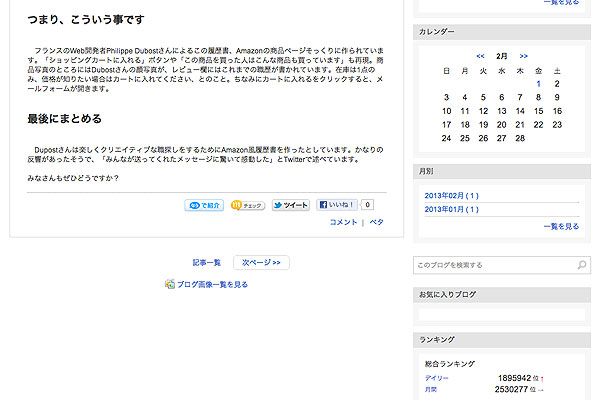
Task: Click the blog images icon beside ブログ画像一覧を見る
Action: click(170, 284)
